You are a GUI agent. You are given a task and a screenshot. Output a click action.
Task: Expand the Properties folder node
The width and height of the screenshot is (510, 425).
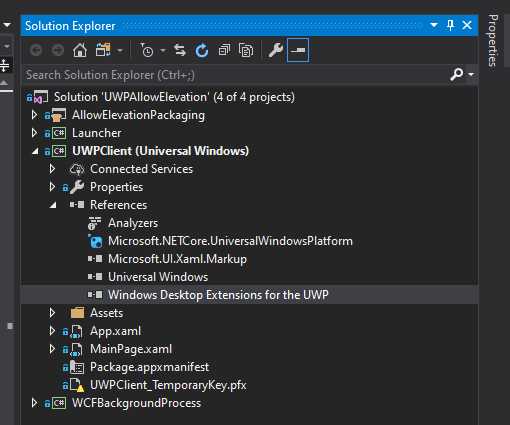click(52, 187)
